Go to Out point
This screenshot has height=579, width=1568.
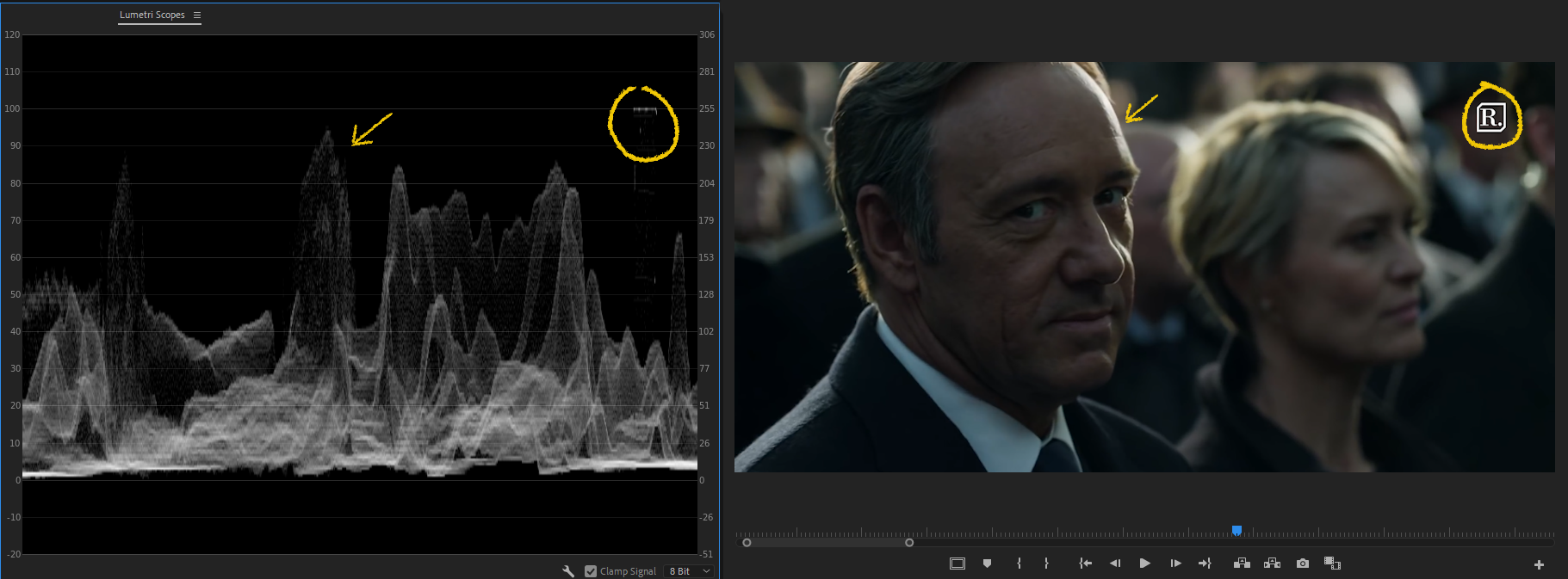tap(1205, 564)
